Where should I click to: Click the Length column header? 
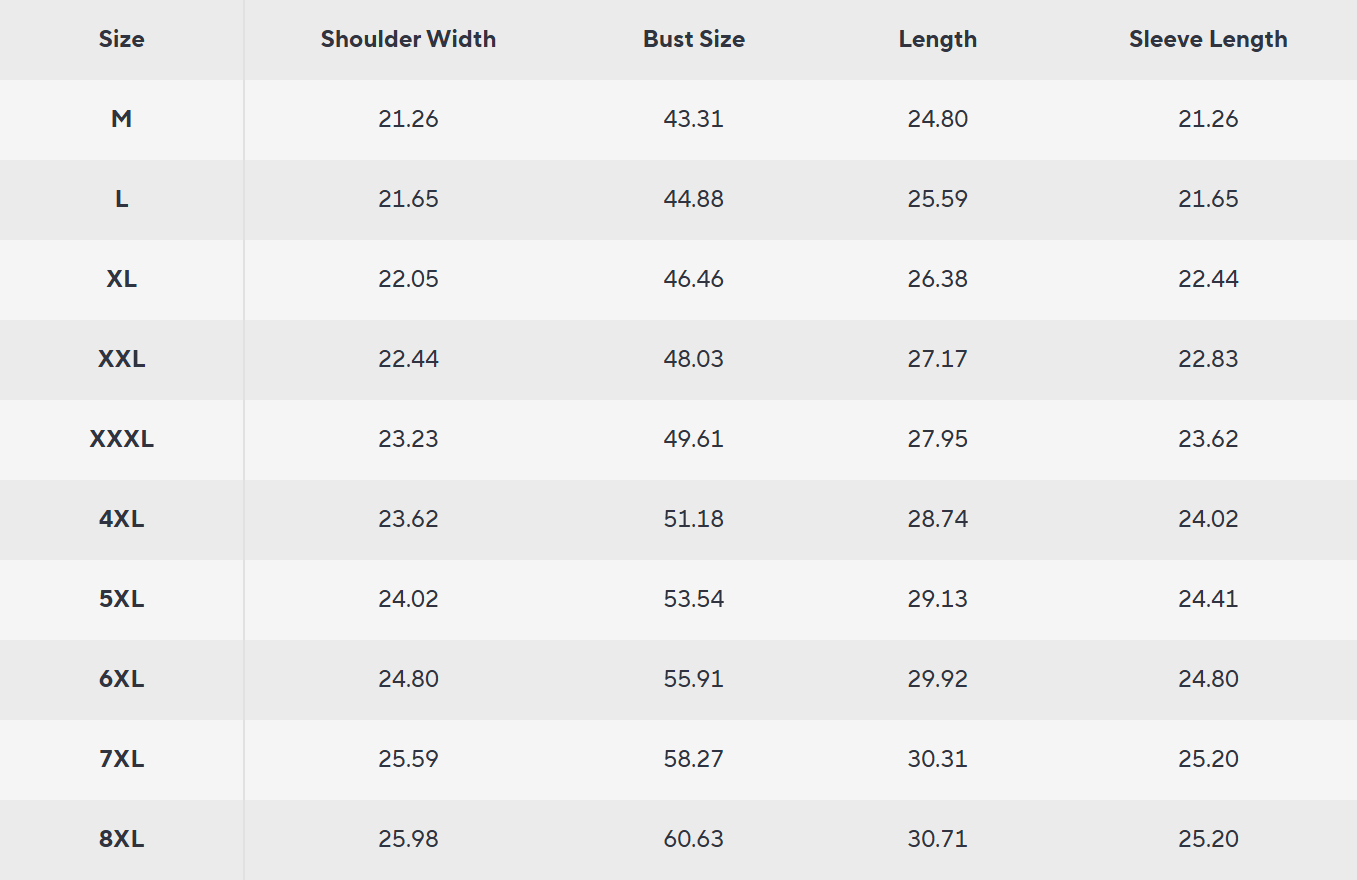pos(937,39)
